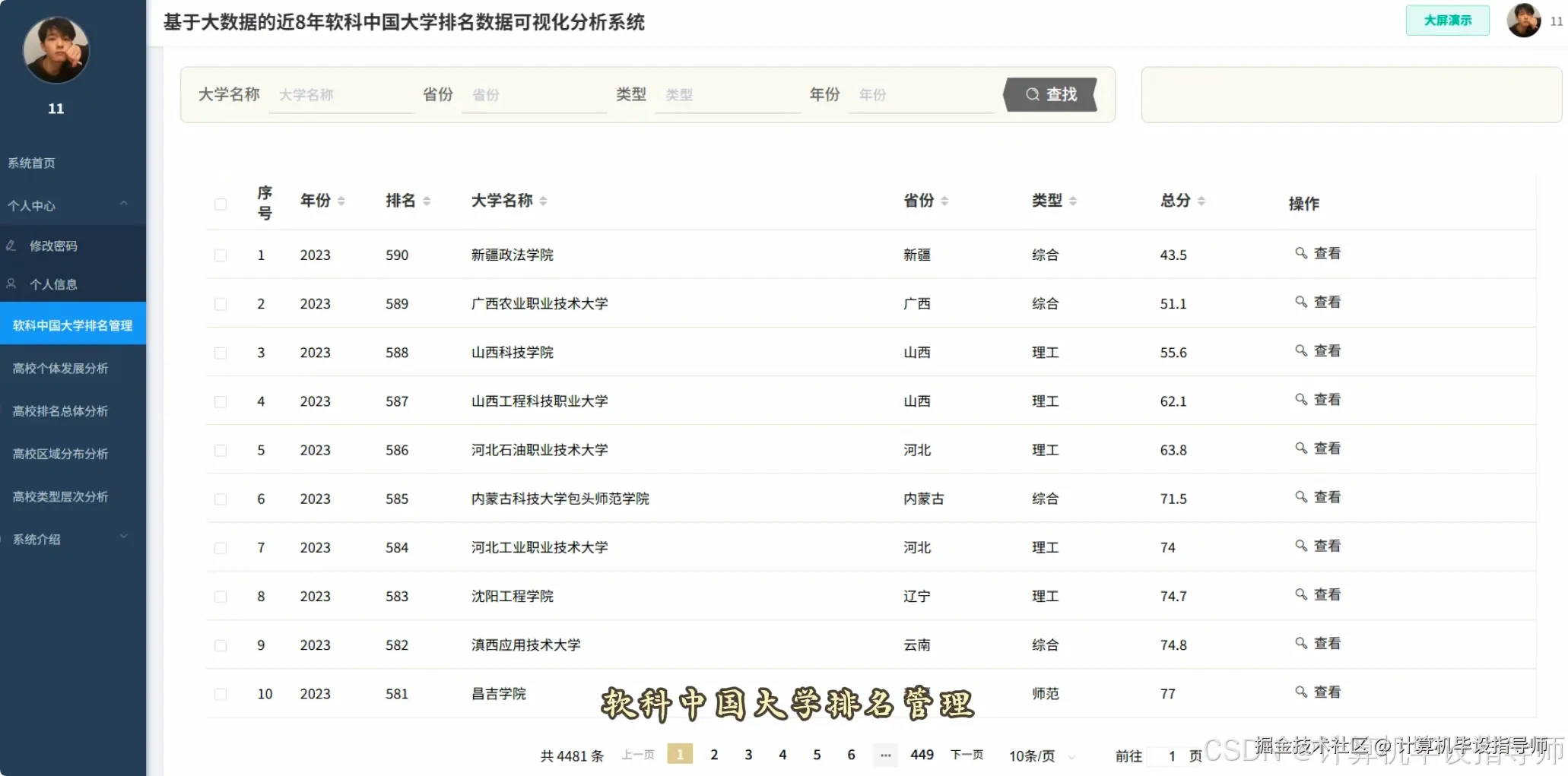Screen dimensions: 1568x776
Task: Click the 查看 icon for 昌吉学院 row
Action: coord(1301,692)
